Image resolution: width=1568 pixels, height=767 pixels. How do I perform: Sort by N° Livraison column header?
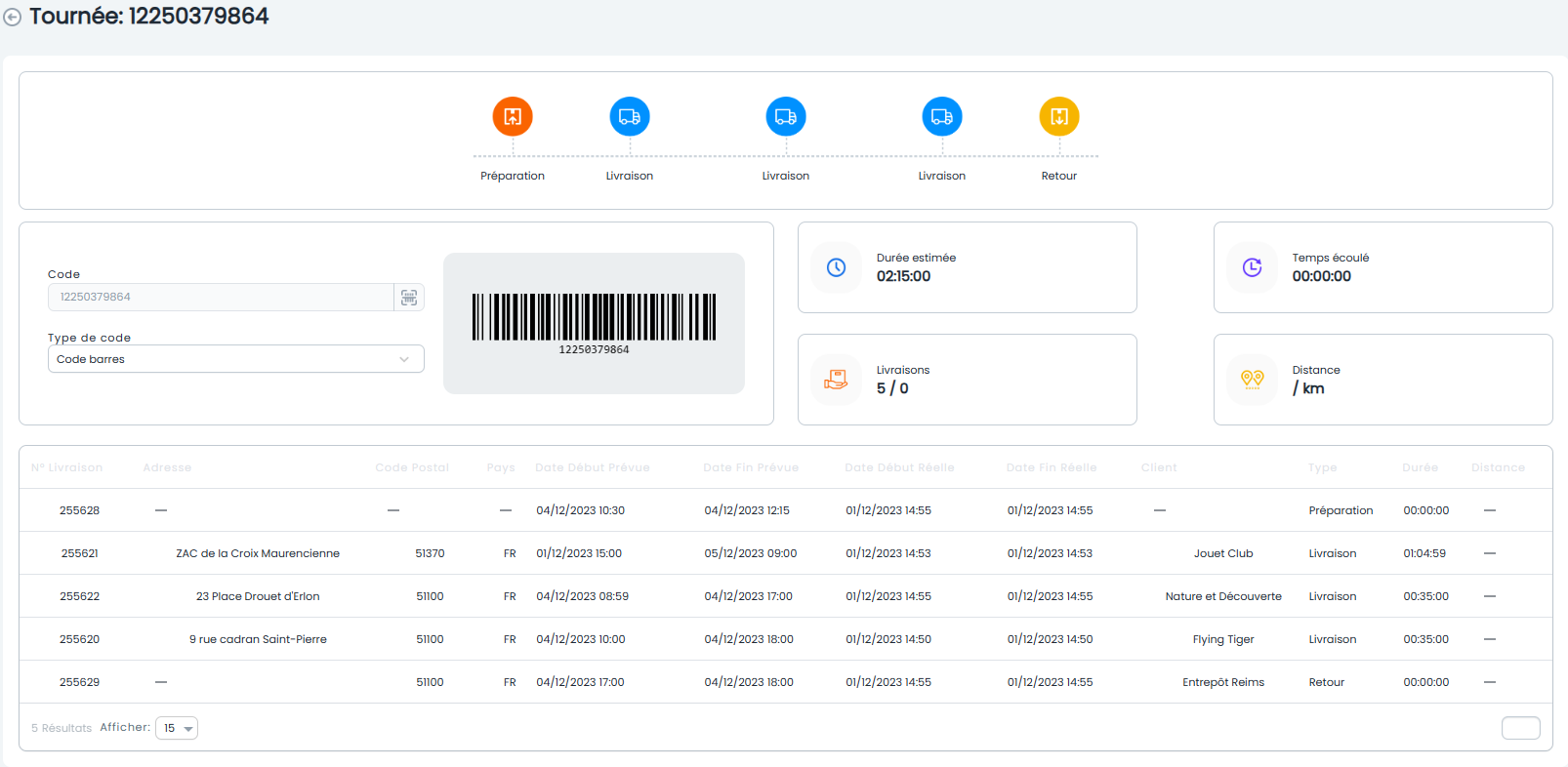66,467
